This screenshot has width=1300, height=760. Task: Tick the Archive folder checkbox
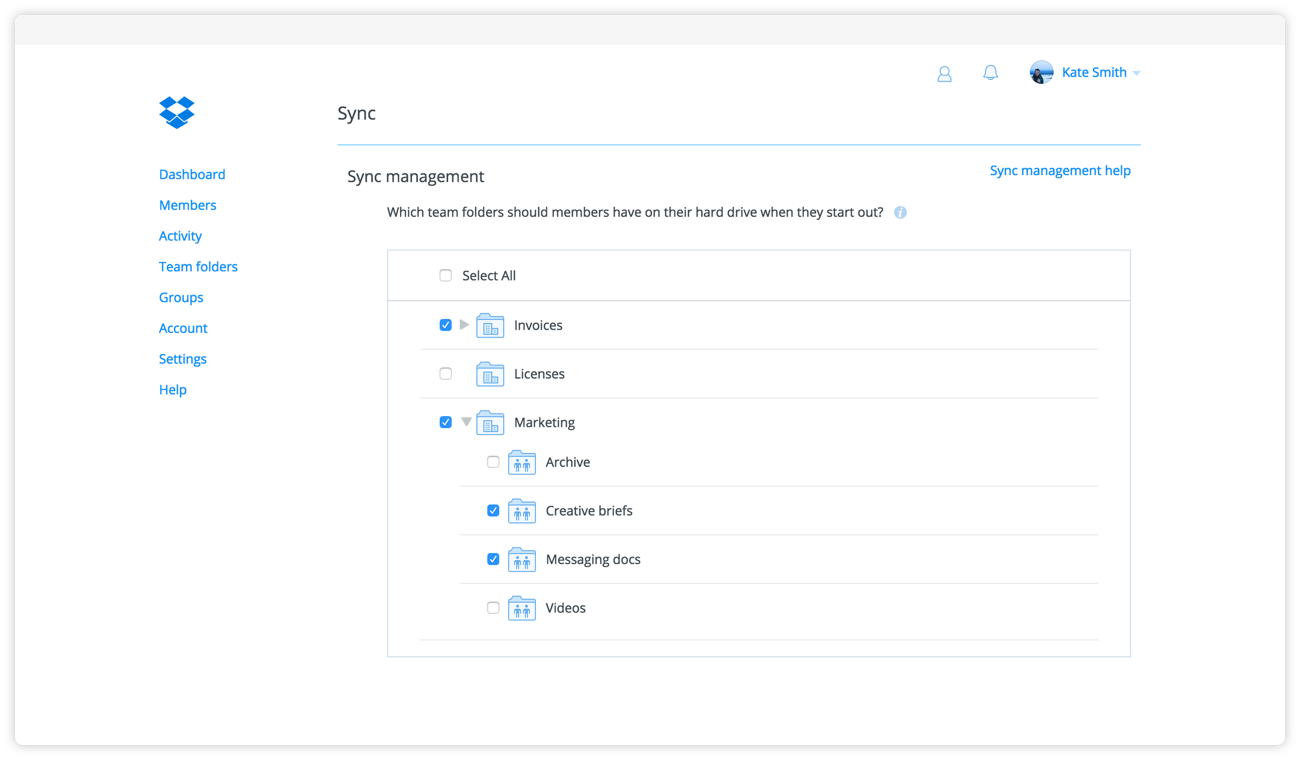pyautogui.click(x=493, y=462)
